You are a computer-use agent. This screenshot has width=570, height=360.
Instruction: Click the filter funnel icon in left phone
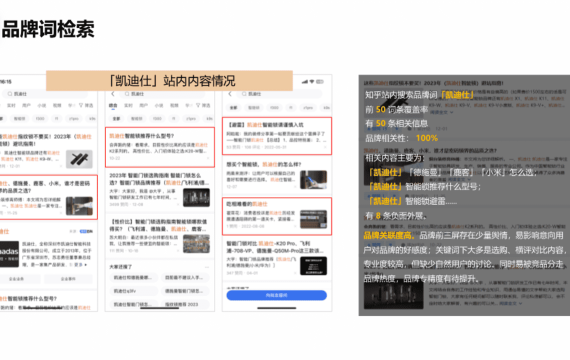(x=81, y=105)
